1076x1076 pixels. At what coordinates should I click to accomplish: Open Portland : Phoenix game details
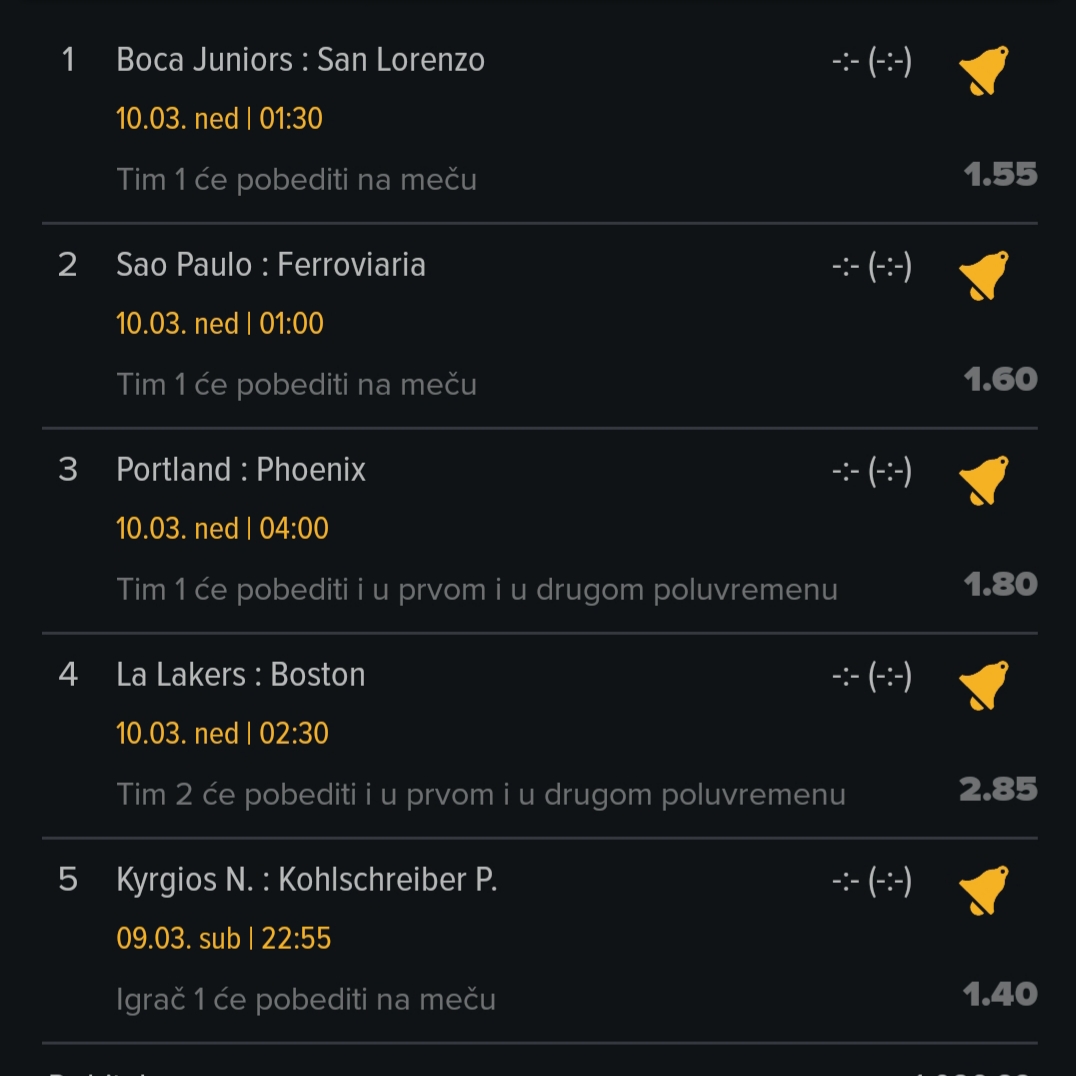point(241,470)
